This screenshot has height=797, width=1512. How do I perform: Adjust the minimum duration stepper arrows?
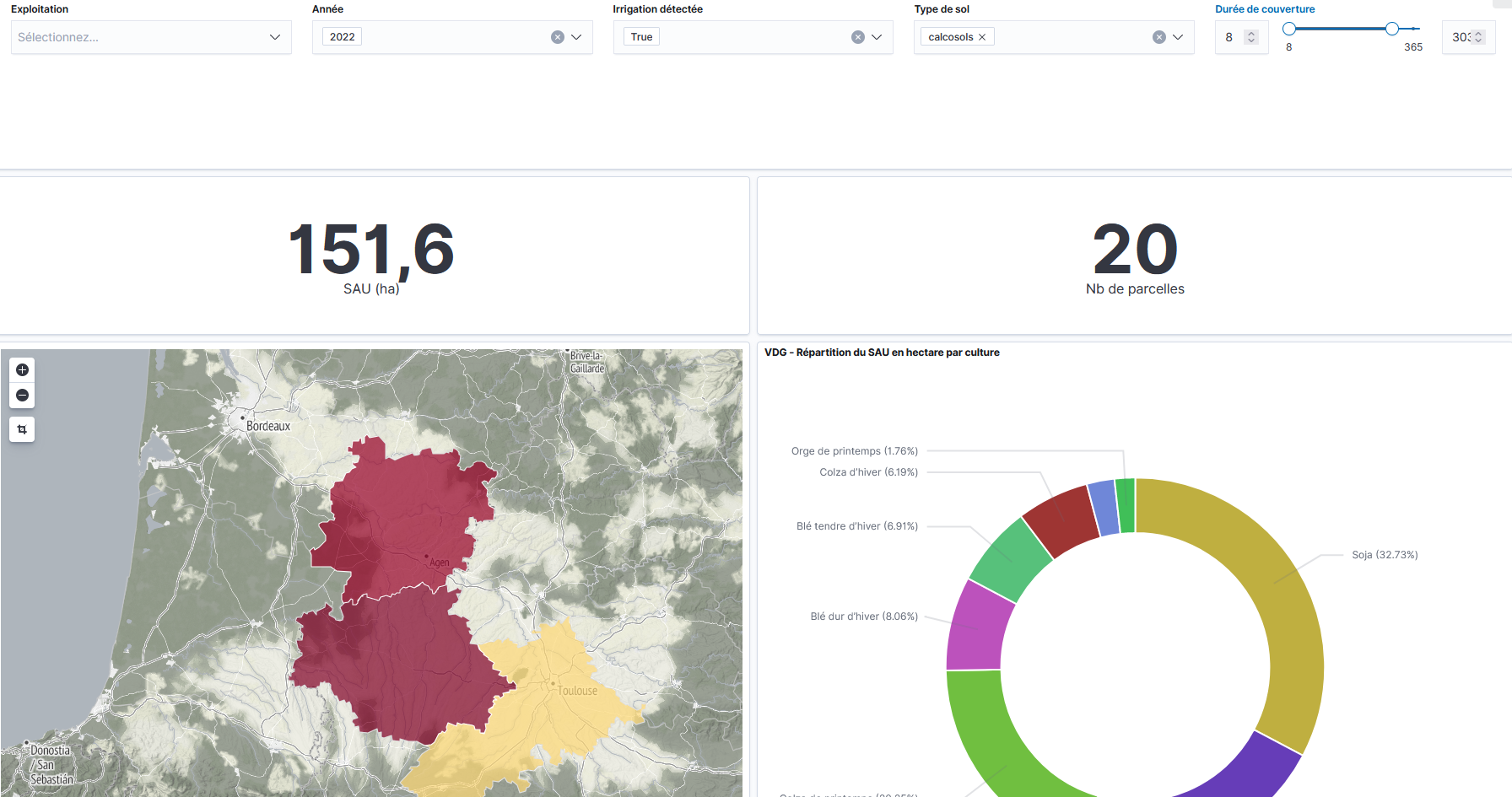coord(1251,37)
